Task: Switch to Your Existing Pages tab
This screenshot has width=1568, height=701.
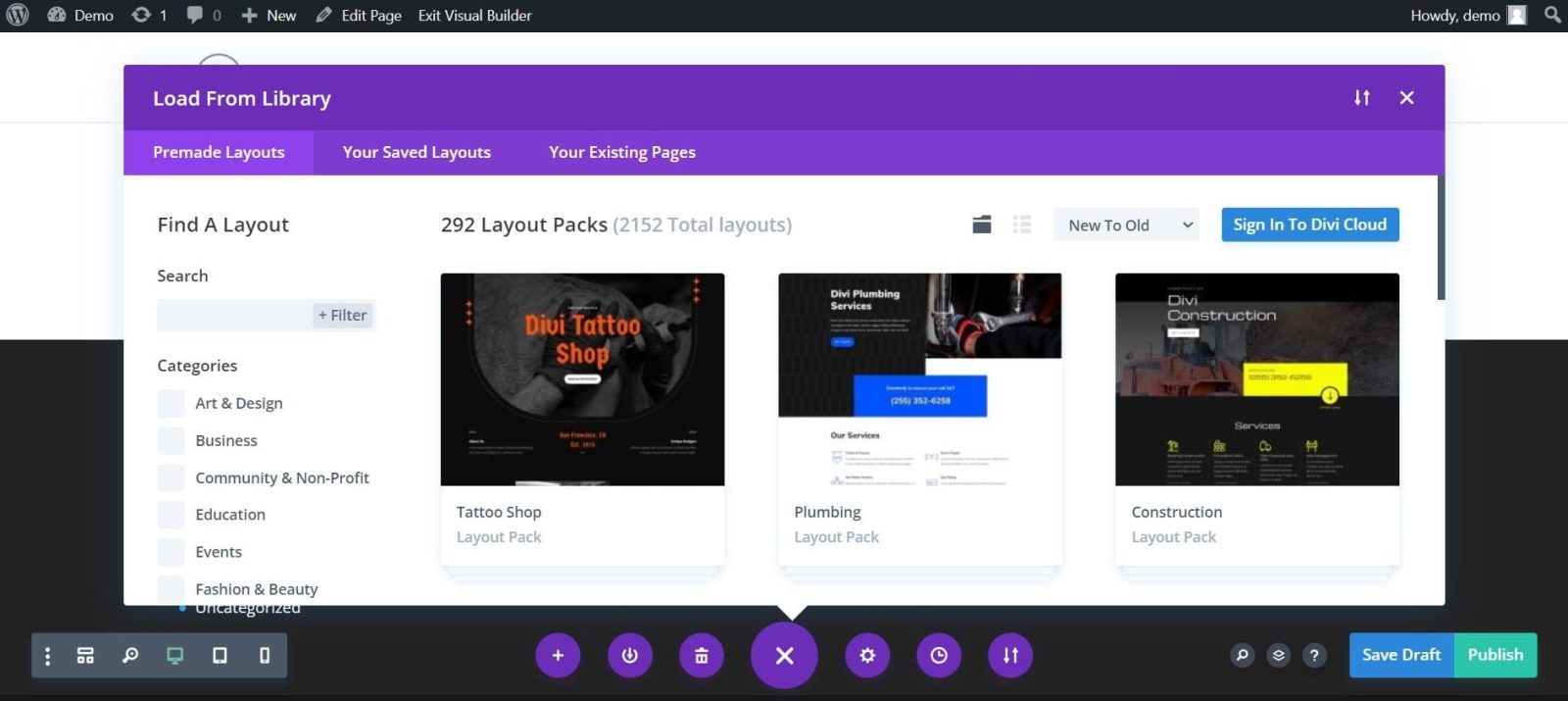Action: click(x=622, y=152)
